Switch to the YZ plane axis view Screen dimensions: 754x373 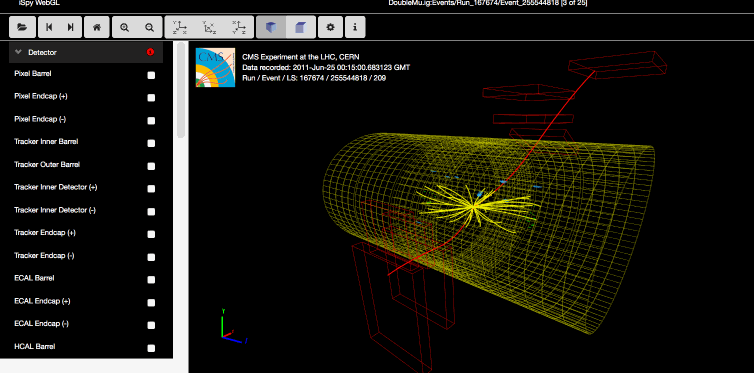point(209,27)
